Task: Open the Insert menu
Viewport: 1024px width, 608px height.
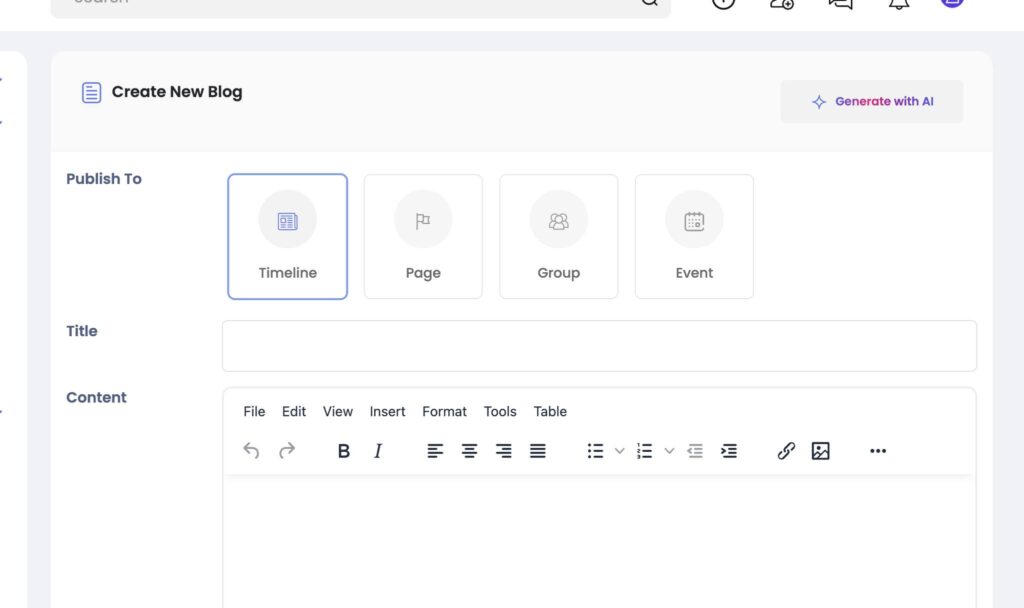Action: [x=387, y=411]
